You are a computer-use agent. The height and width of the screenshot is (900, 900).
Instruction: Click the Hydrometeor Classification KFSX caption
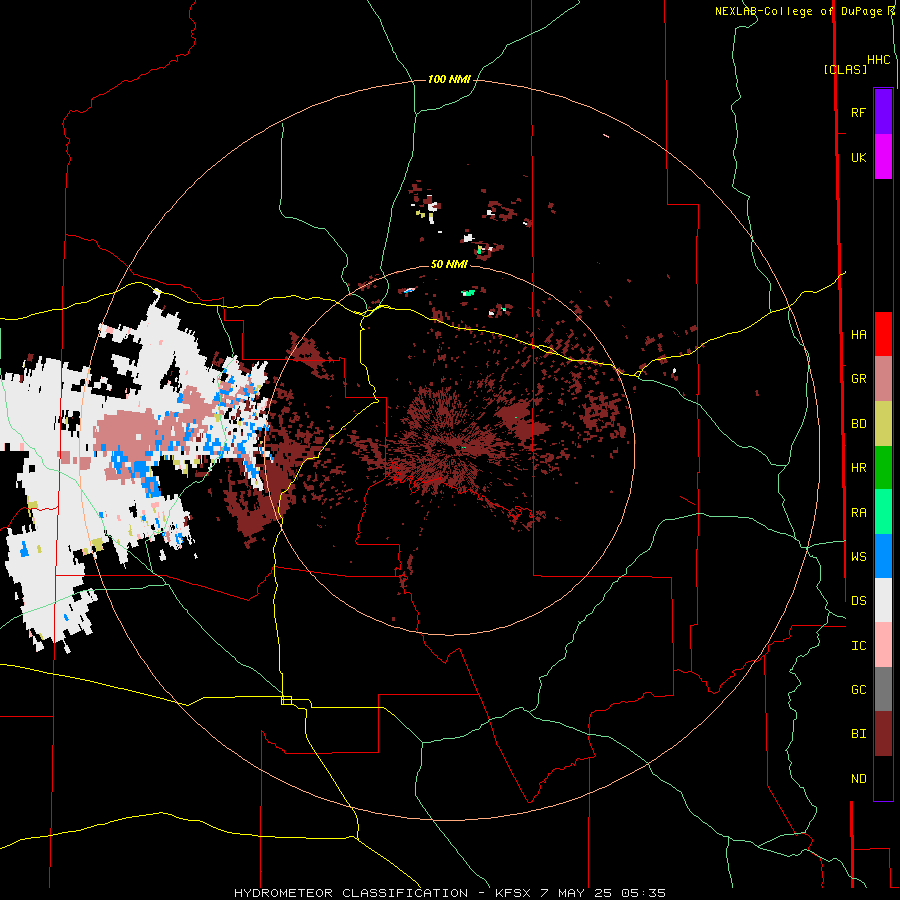coord(449,893)
